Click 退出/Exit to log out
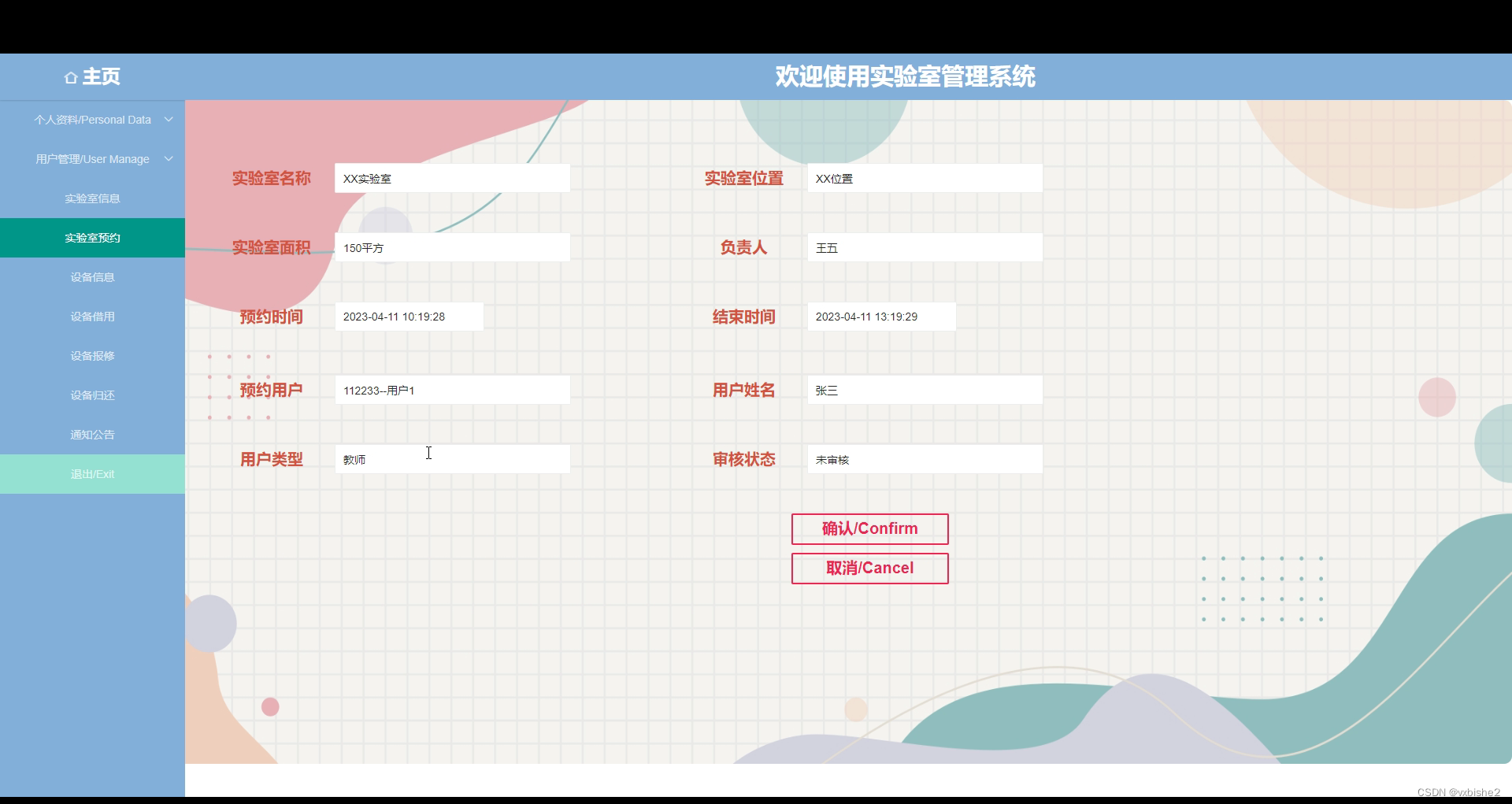Viewport: 1512px width, 804px height. point(92,474)
